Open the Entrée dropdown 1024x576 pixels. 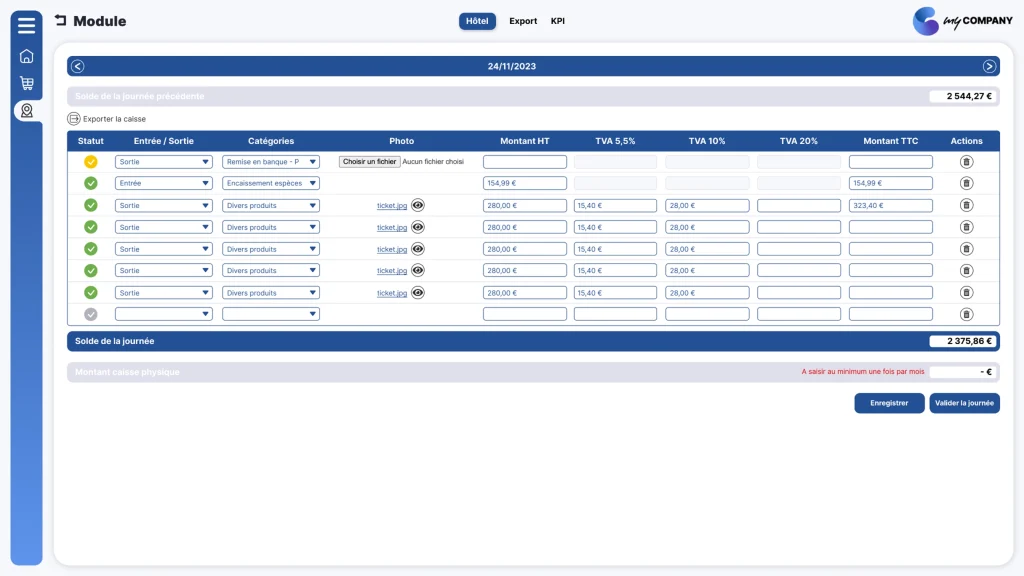click(x=163, y=183)
